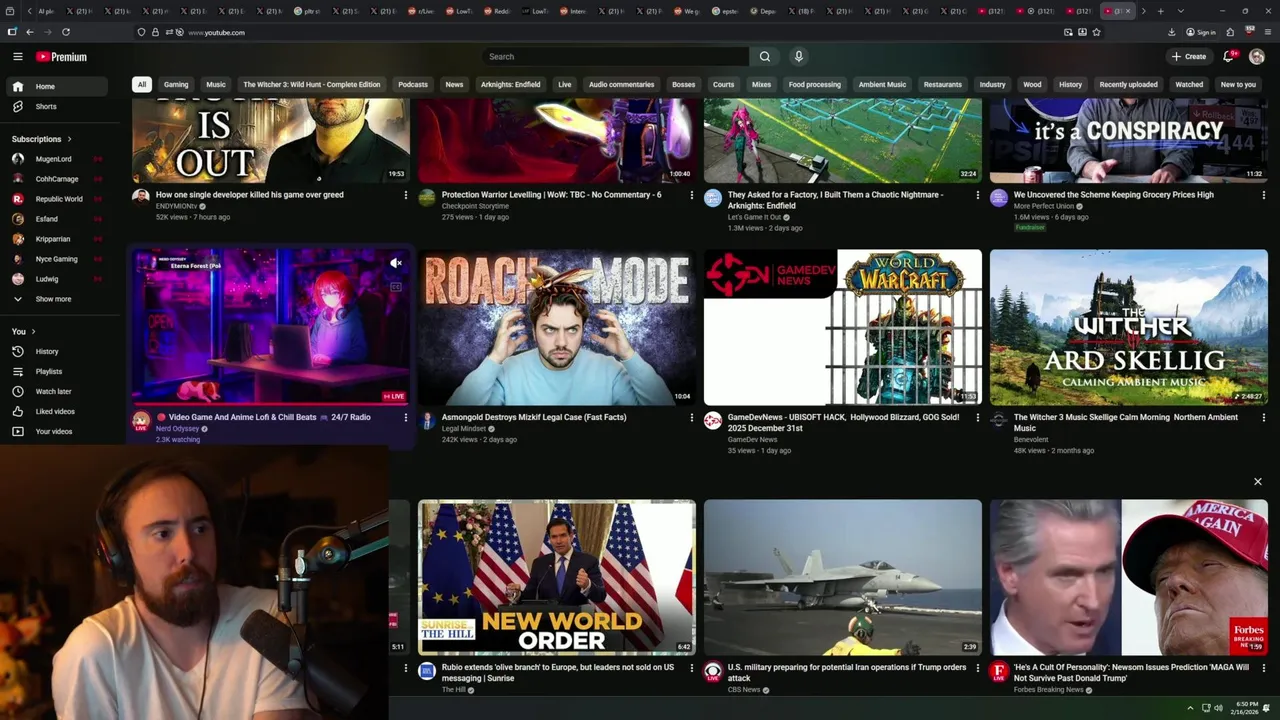Select the All filter chip
This screenshot has width=1280, height=720.
[x=142, y=85]
